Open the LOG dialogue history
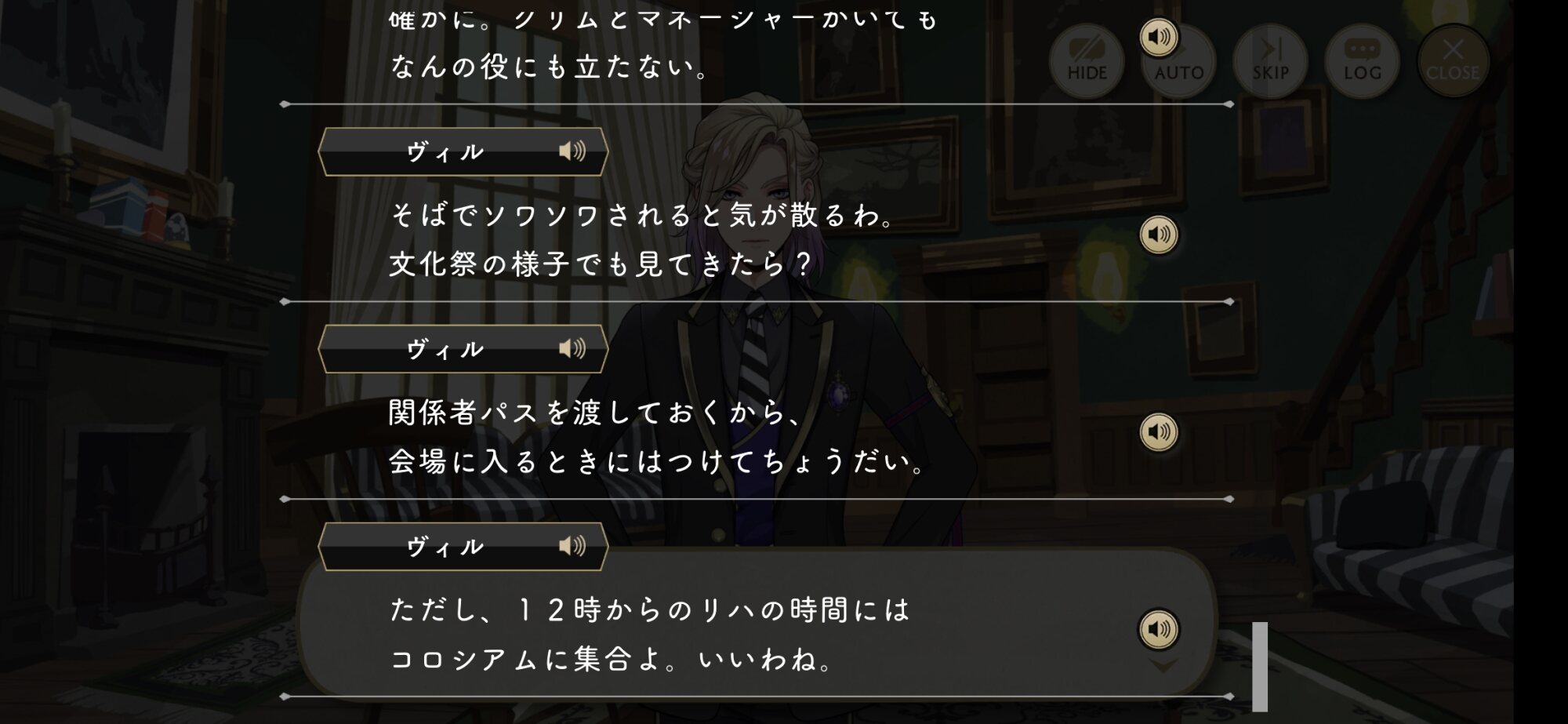1568x724 pixels. click(x=1362, y=60)
